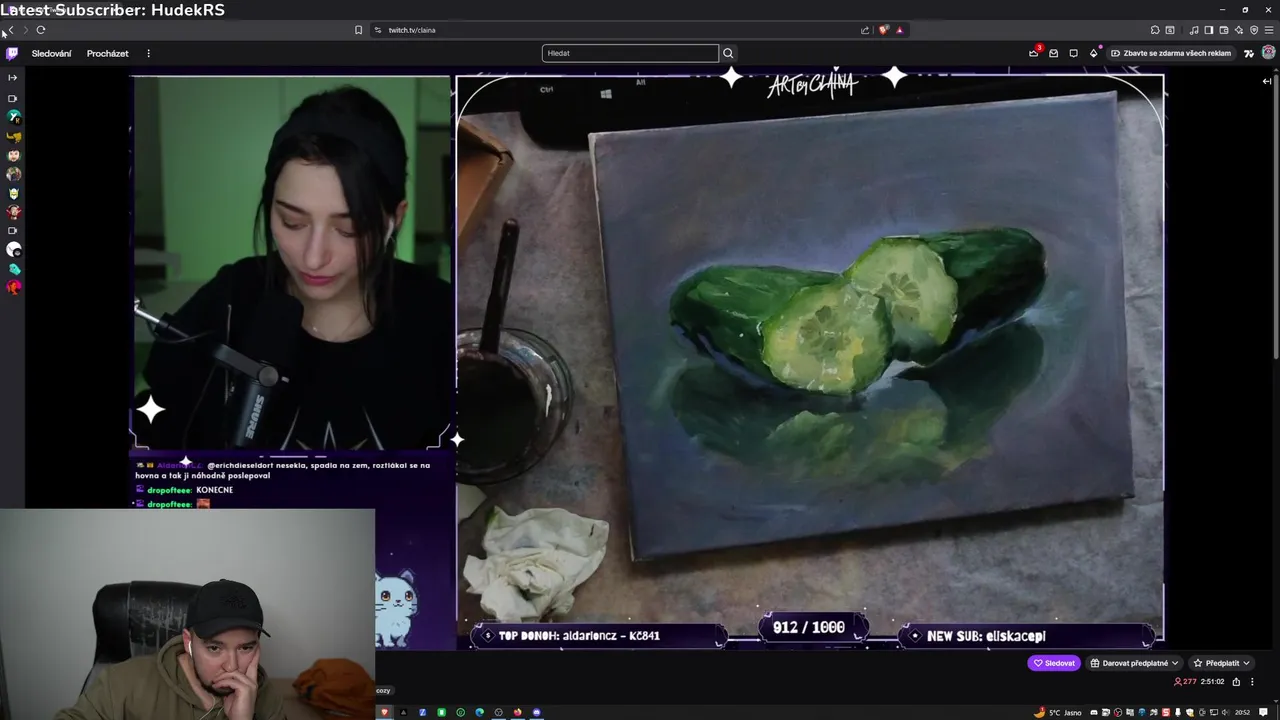Click the 2:51:02 stream uptime
Image resolution: width=1280 pixels, height=720 pixels.
[x=1212, y=682]
